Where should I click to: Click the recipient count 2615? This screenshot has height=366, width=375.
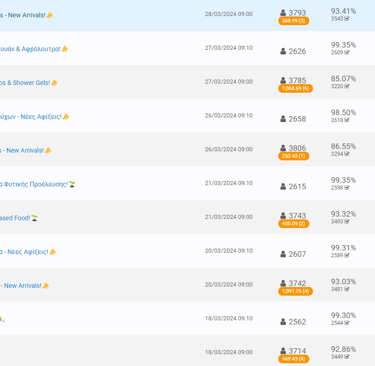[x=297, y=187]
